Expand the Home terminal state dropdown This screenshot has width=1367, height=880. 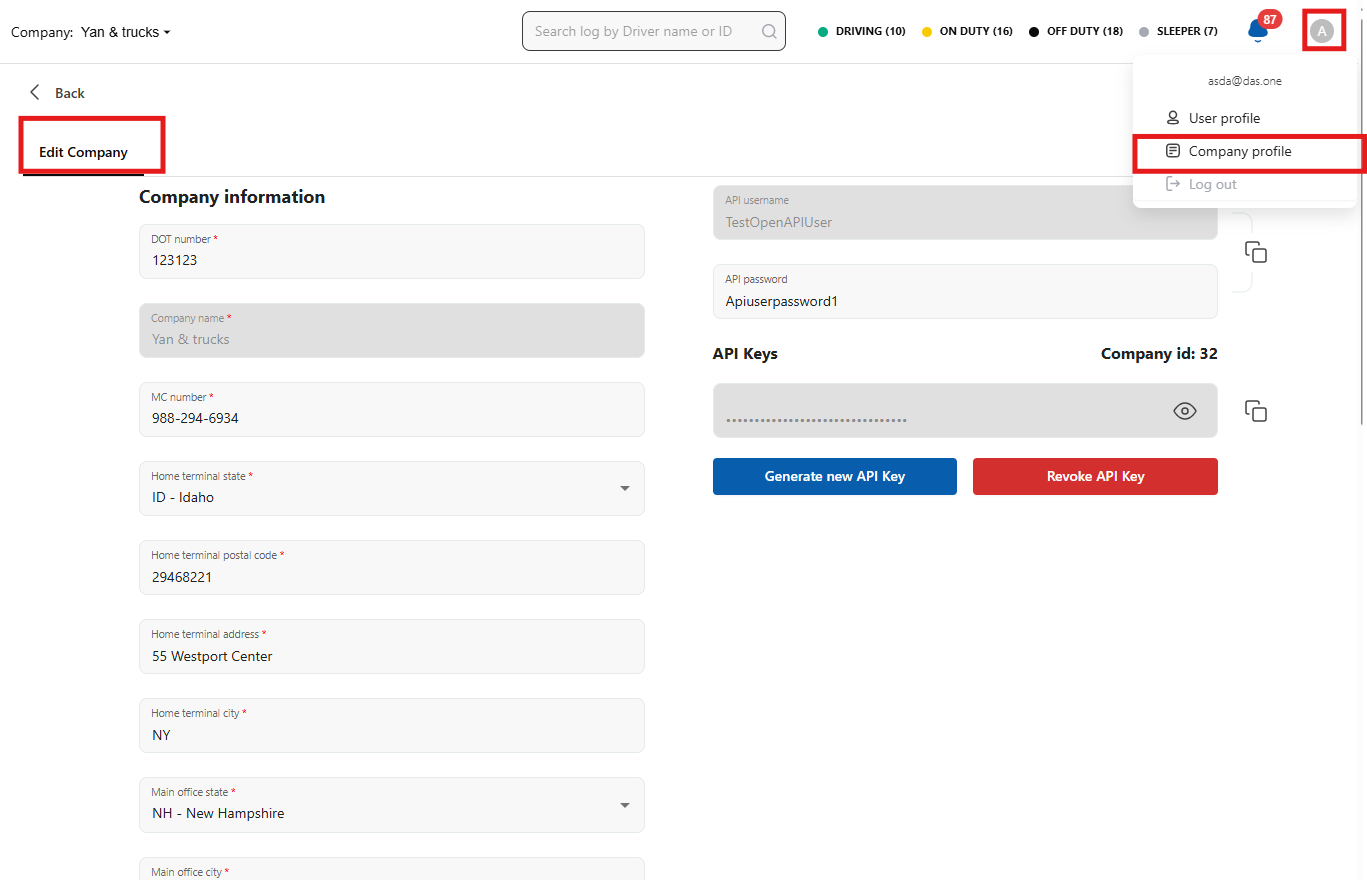point(624,488)
